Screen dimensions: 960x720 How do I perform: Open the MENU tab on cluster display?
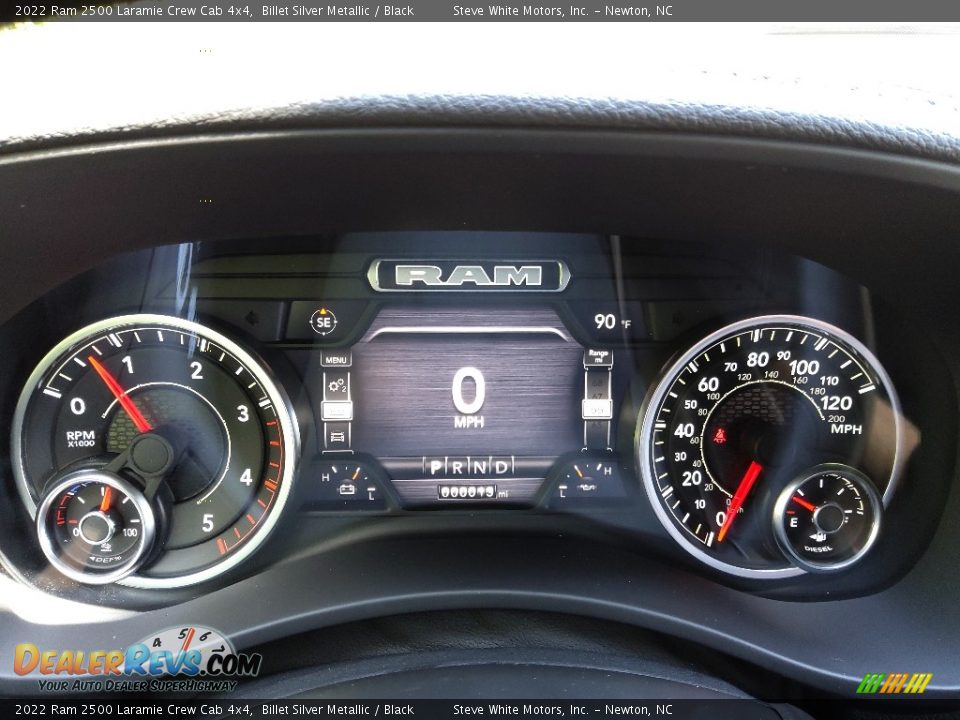[x=336, y=359]
